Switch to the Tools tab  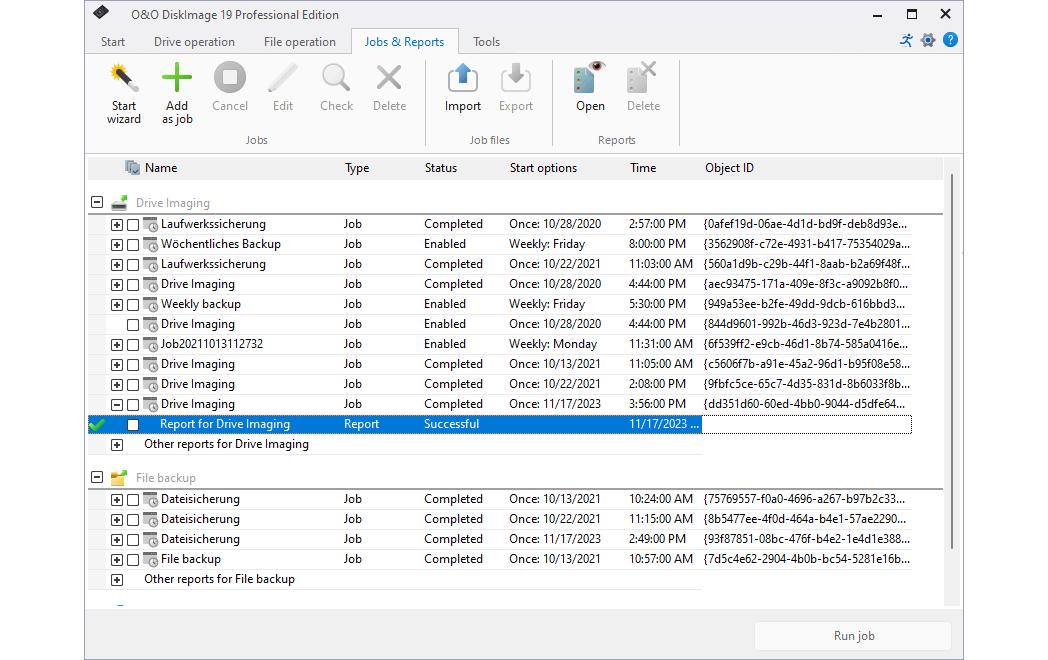point(486,41)
